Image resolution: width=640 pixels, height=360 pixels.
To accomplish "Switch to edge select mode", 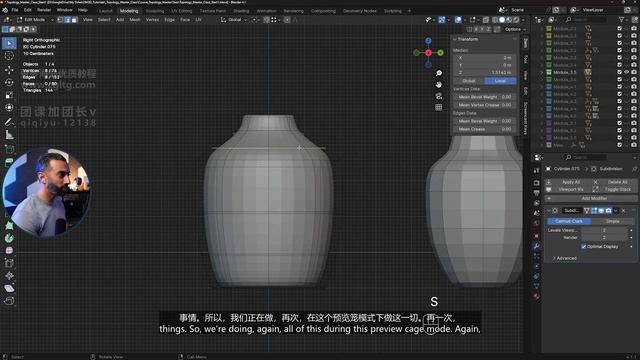I will [x=67, y=20].
